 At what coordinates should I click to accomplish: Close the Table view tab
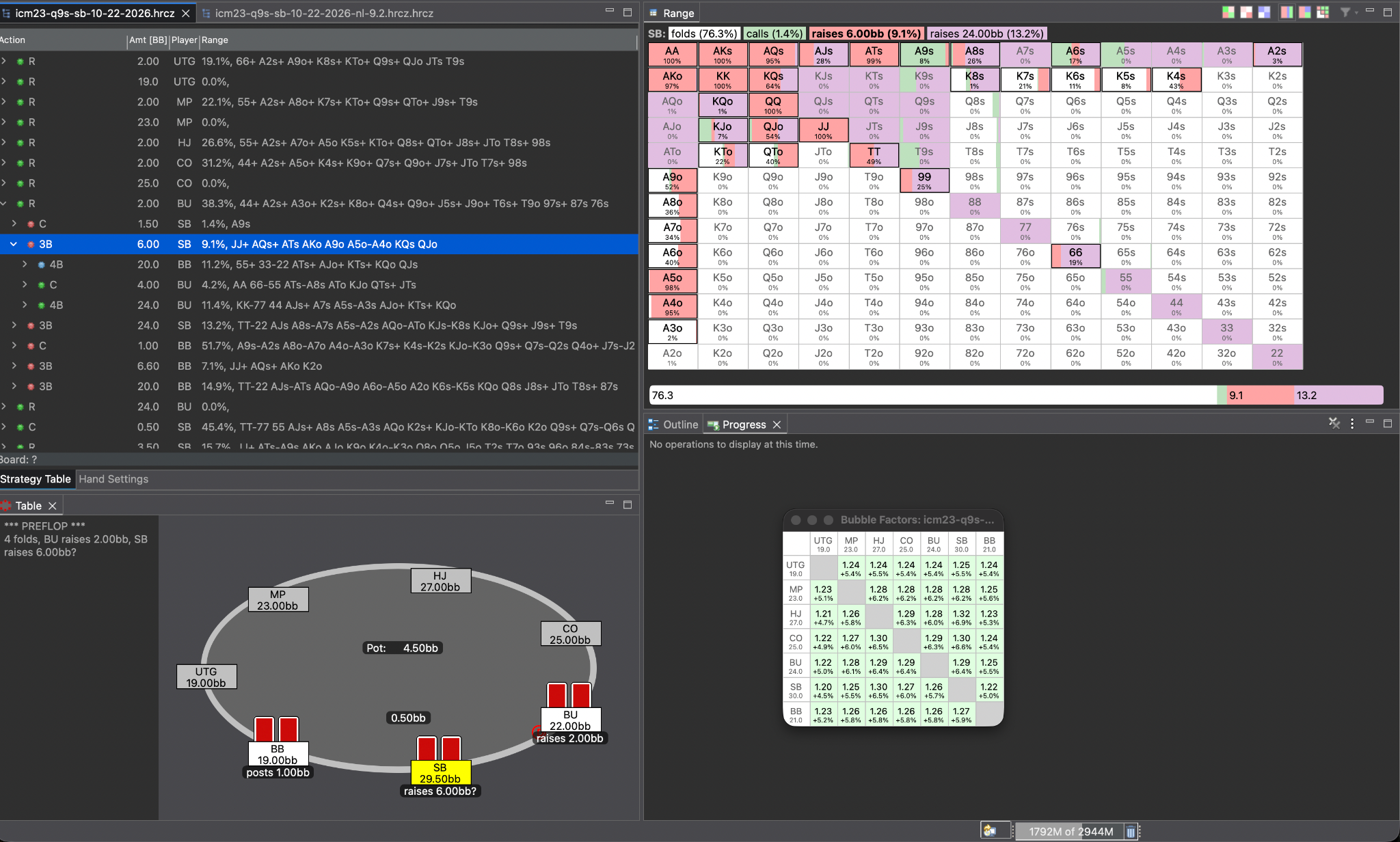coord(52,506)
